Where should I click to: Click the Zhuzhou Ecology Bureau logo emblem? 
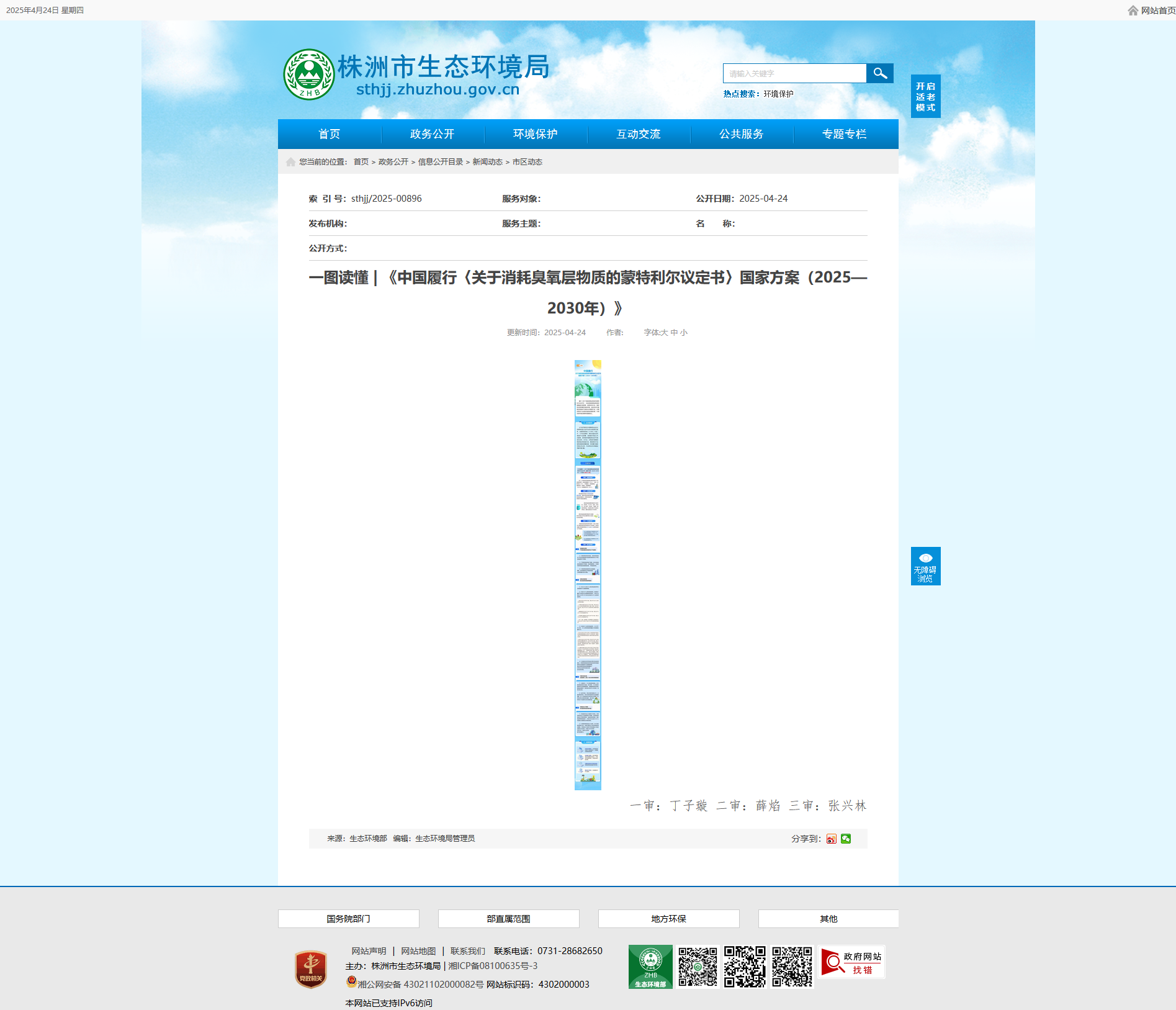coord(308,74)
